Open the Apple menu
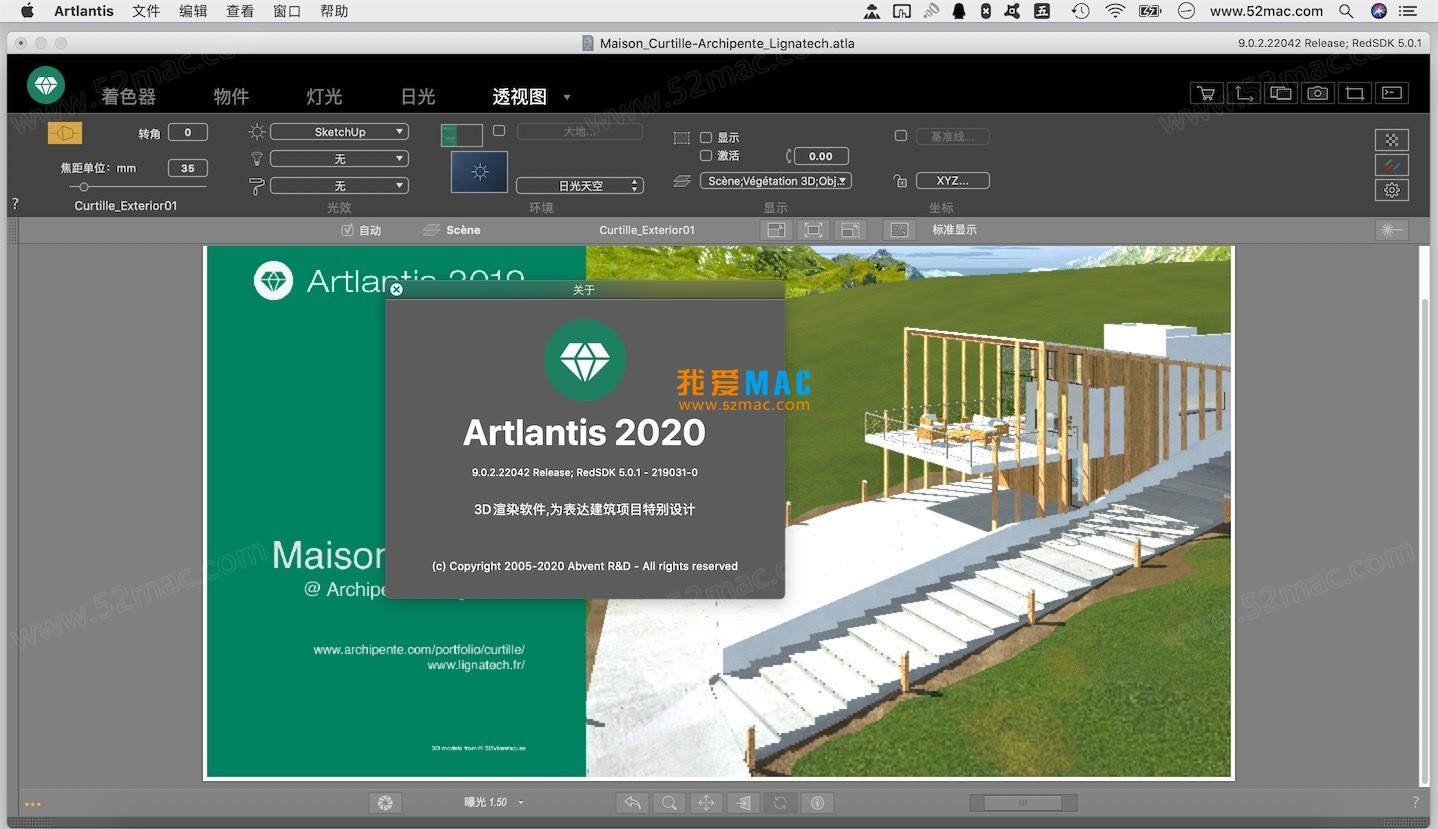1438x829 pixels. point(27,11)
